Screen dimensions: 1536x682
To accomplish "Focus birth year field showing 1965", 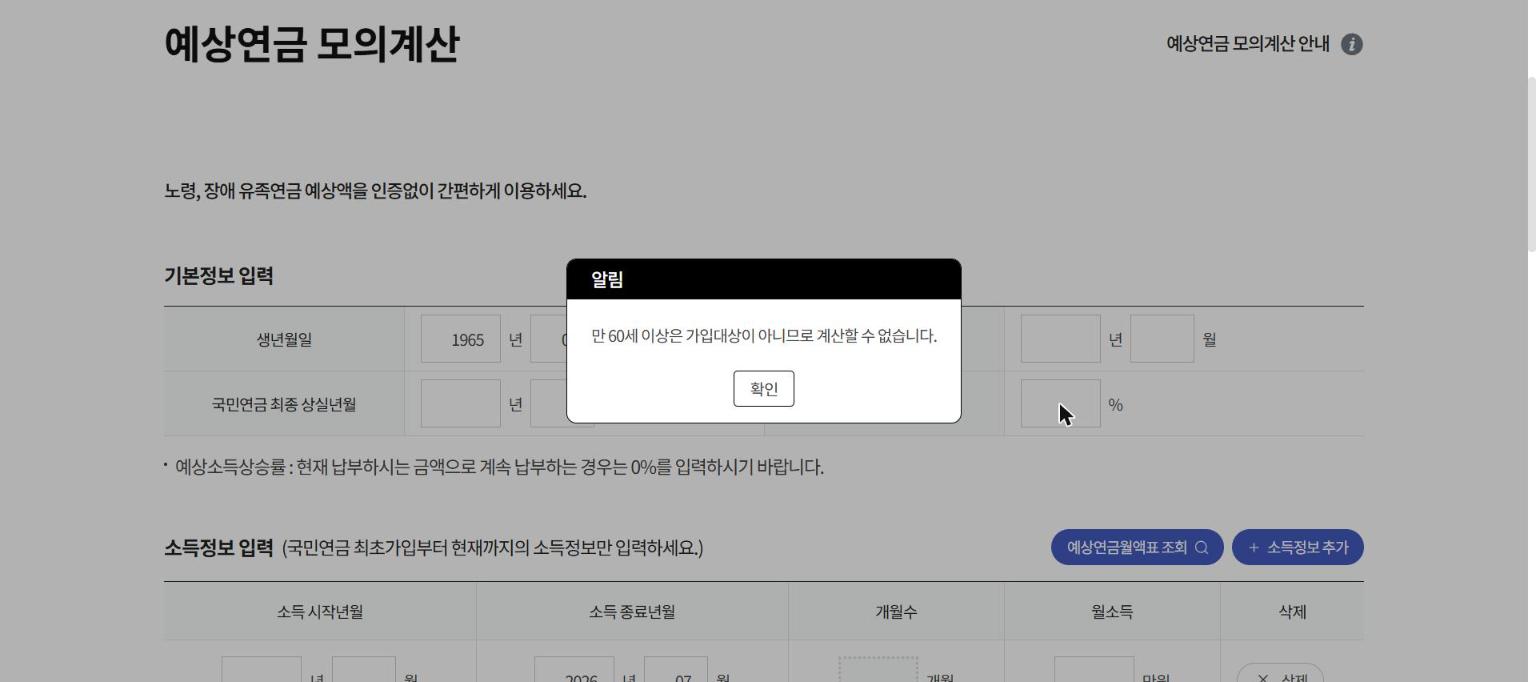I will (461, 339).
